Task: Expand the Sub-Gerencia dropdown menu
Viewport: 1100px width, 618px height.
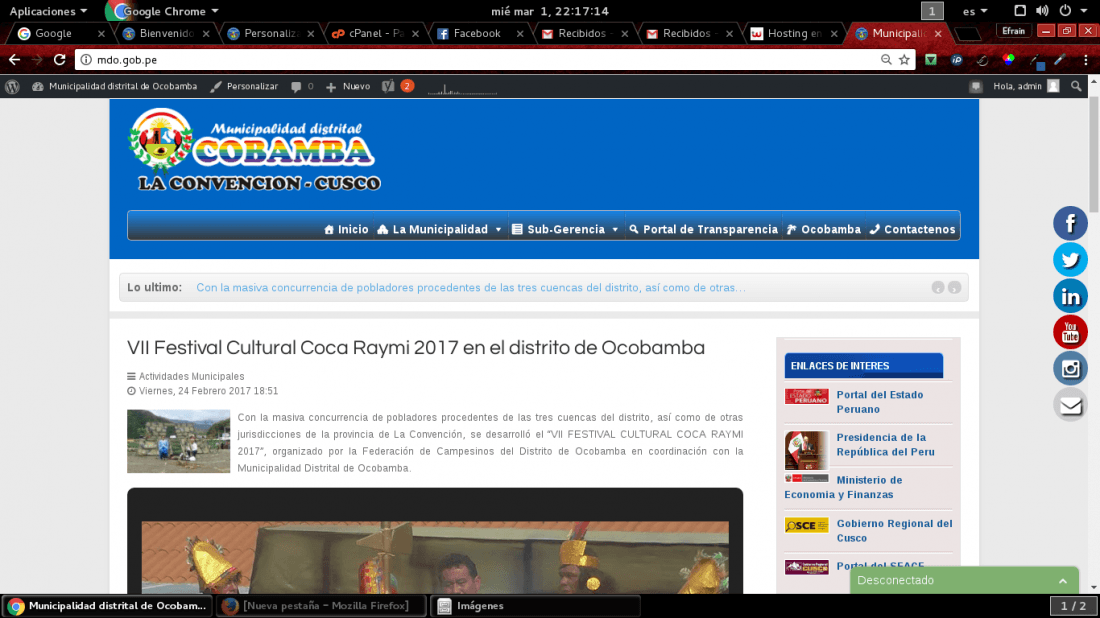Action: (x=565, y=229)
